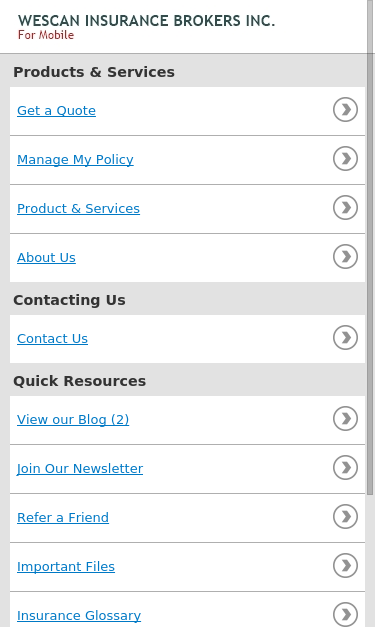Click the vertical scrollbar on the right edge

pyautogui.click(x=371, y=248)
